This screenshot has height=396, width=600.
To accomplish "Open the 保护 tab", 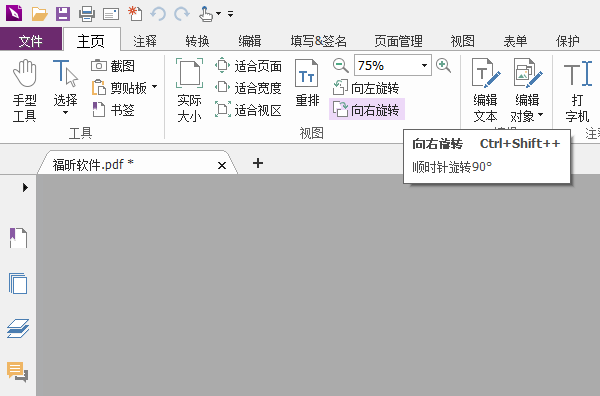I will pos(567,41).
